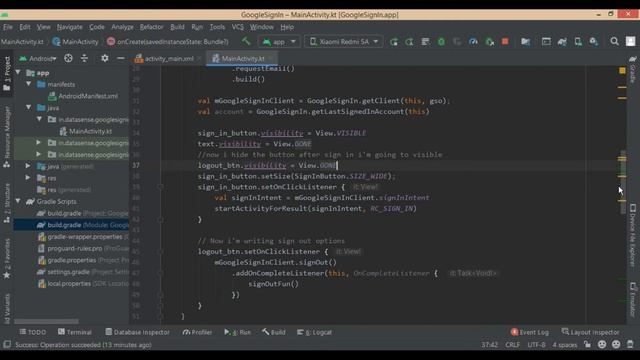Image resolution: width=640 pixels, height=360 pixels.
Task: Open the Resource Manager side tab
Action: pyautogui.click(x=7, y=137)
